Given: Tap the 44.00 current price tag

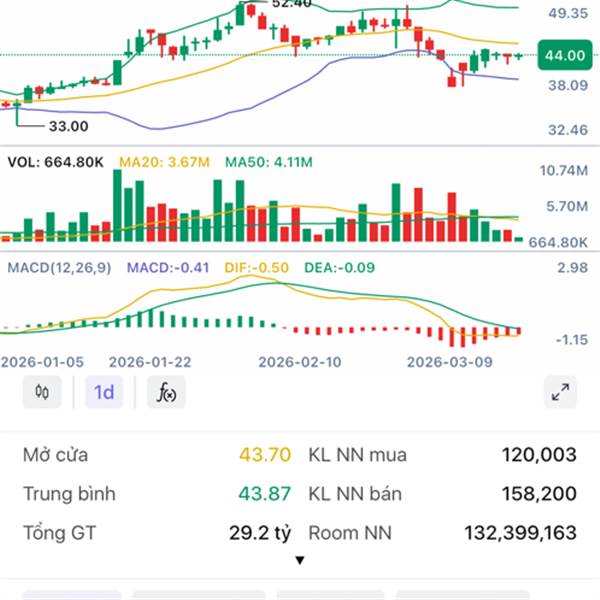Looking at the screenshot, I should coord(565,55).
